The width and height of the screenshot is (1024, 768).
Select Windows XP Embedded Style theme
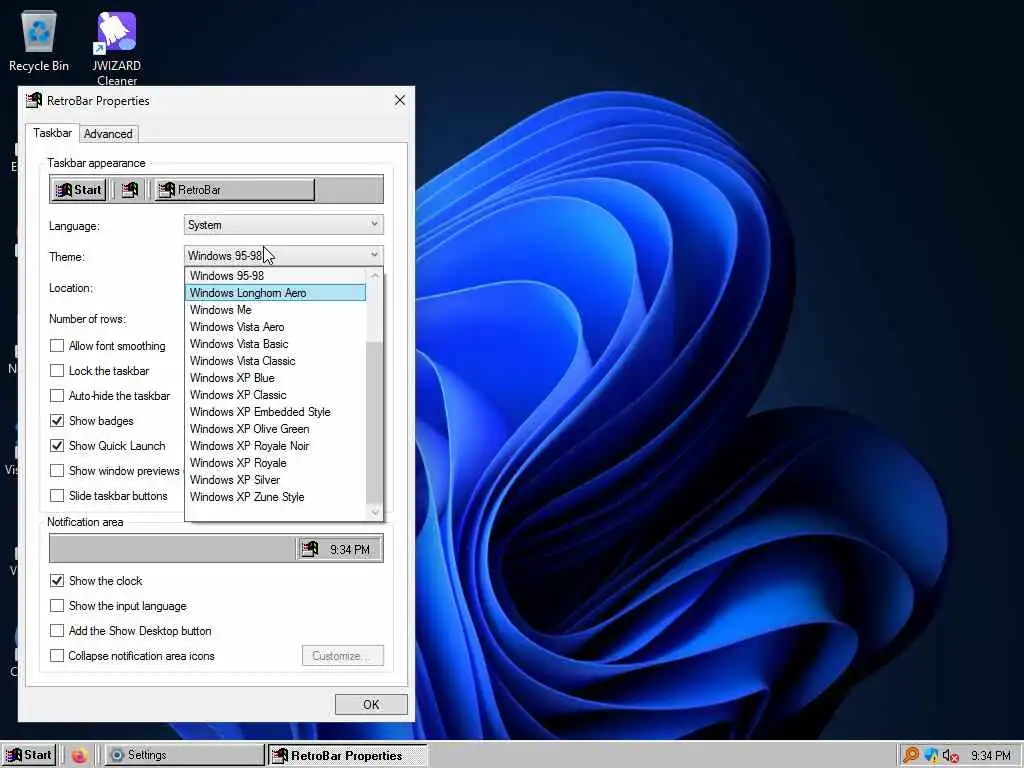(276, 411)
